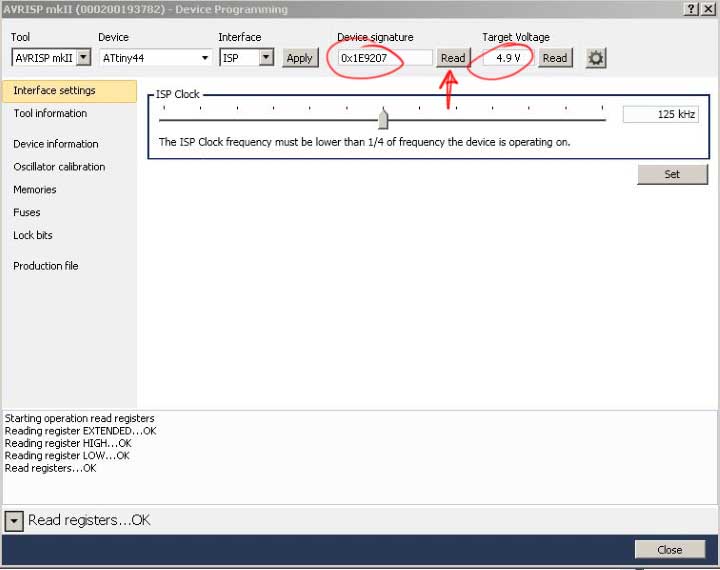Open the Tool information page
The width and height of the screenshot is (720, 570).
point(50,113)
